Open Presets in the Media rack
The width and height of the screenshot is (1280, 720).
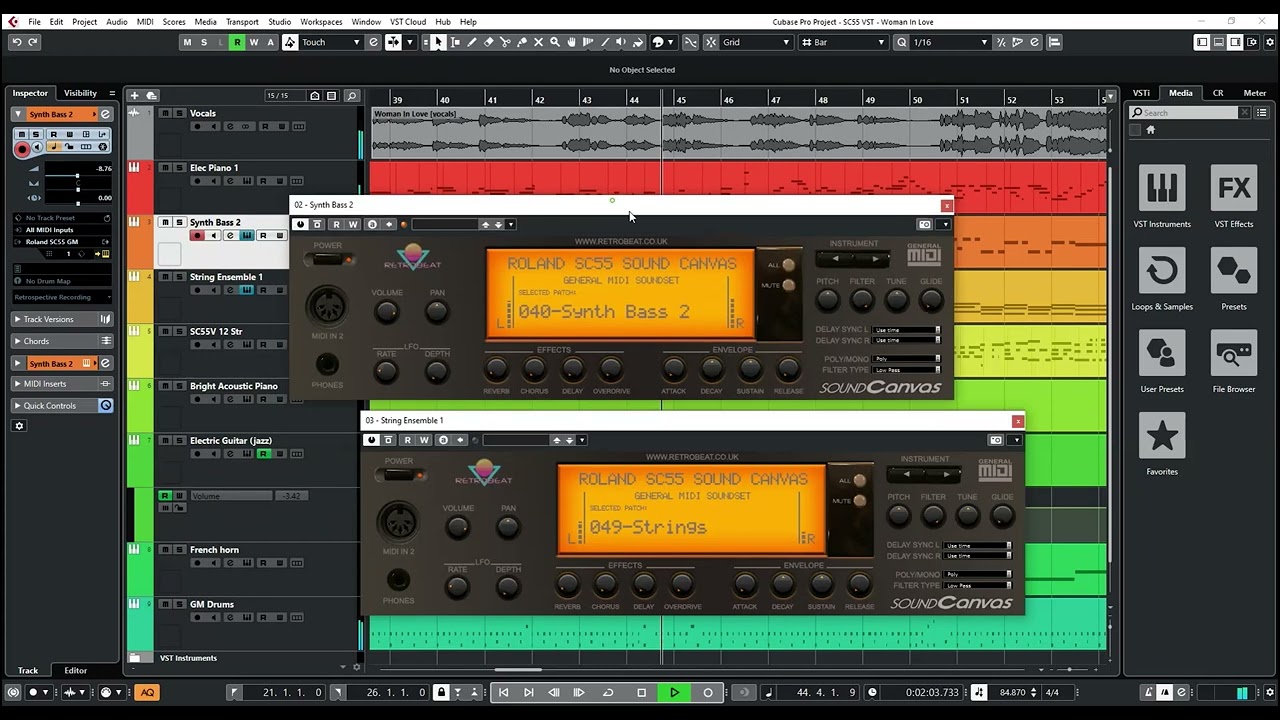point(1234,279)
